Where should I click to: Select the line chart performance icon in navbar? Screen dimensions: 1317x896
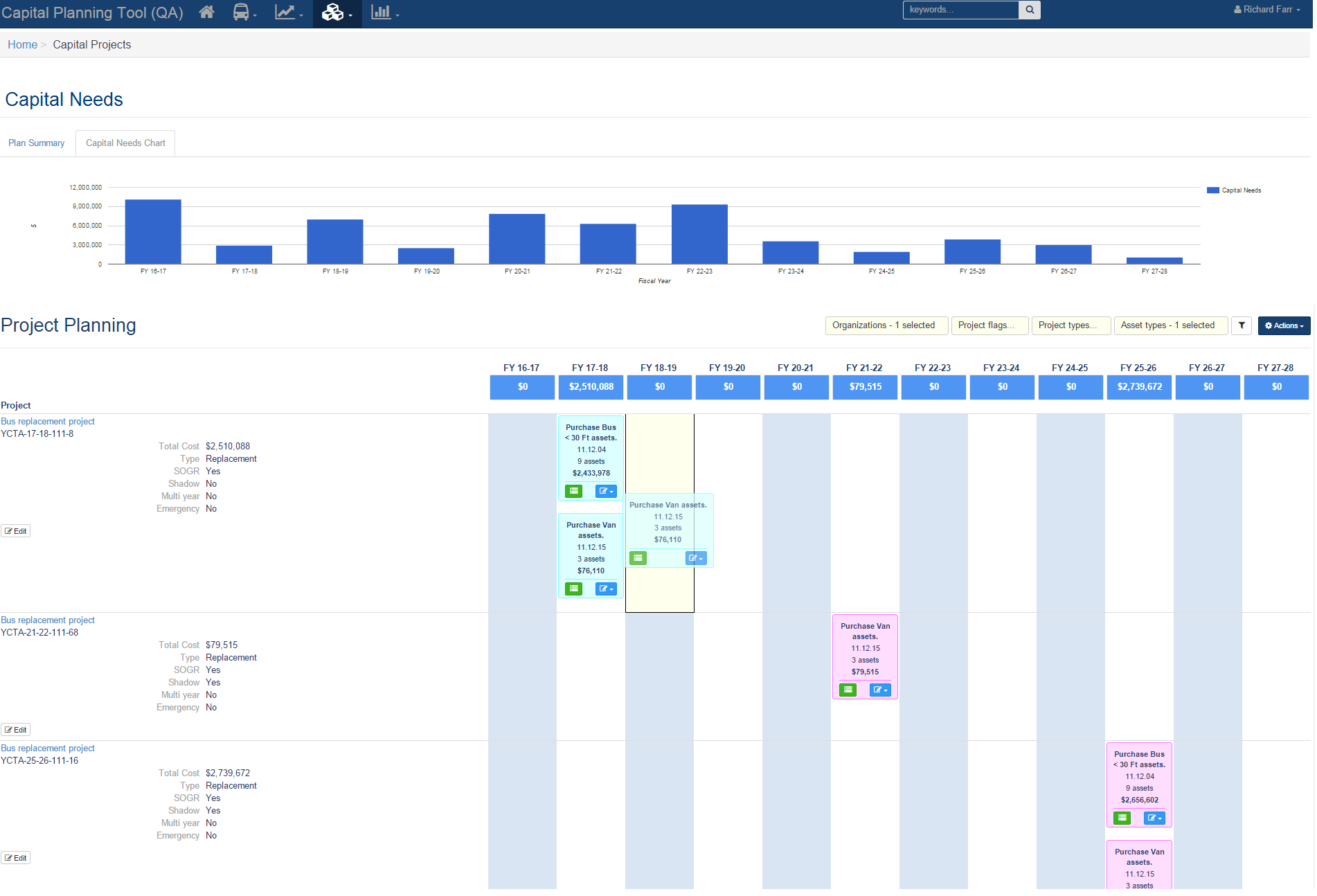286,12
